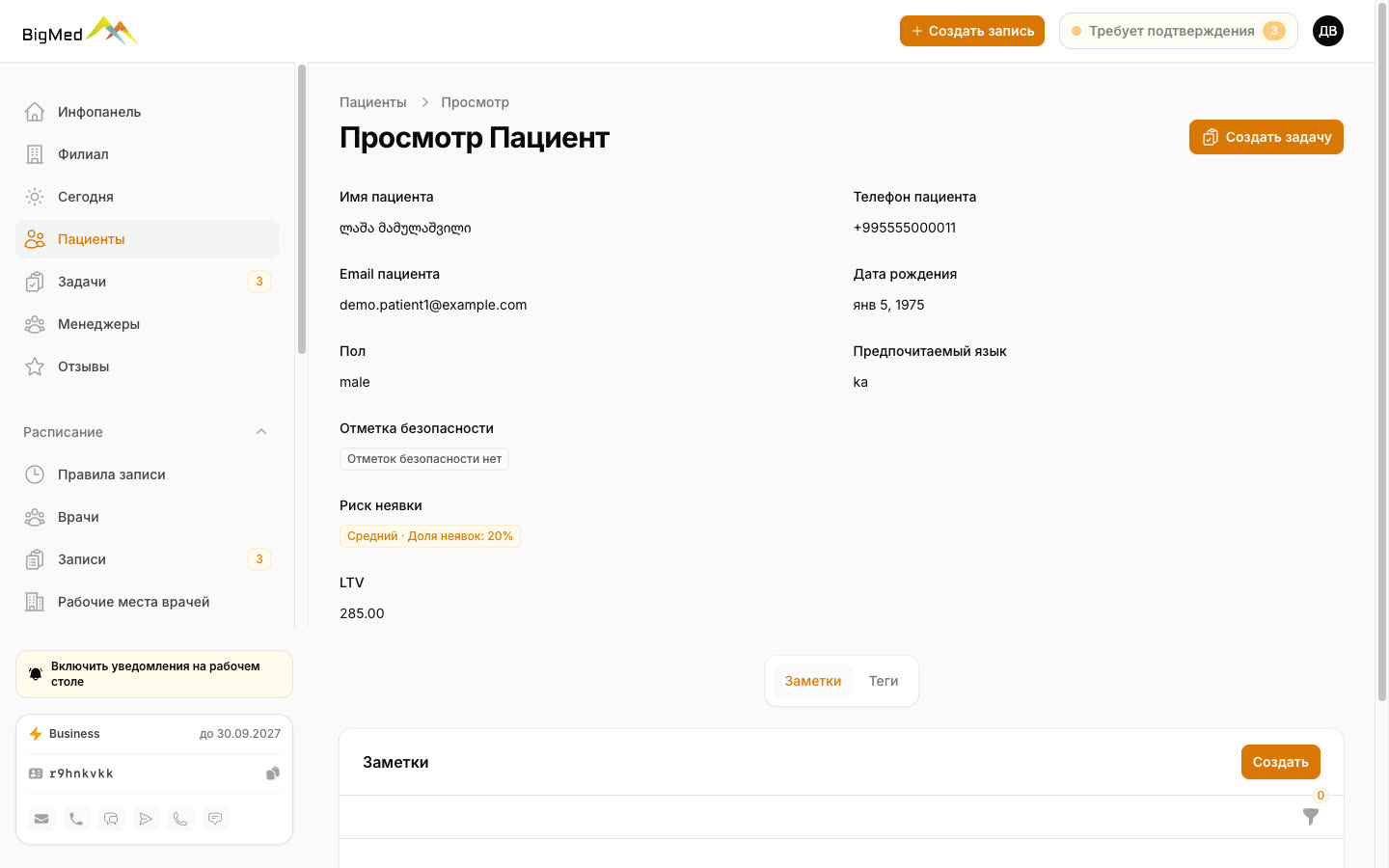Click the Просмотр breadcrumb item
This screenshot has width=1389, height=868.
point(476,102)
